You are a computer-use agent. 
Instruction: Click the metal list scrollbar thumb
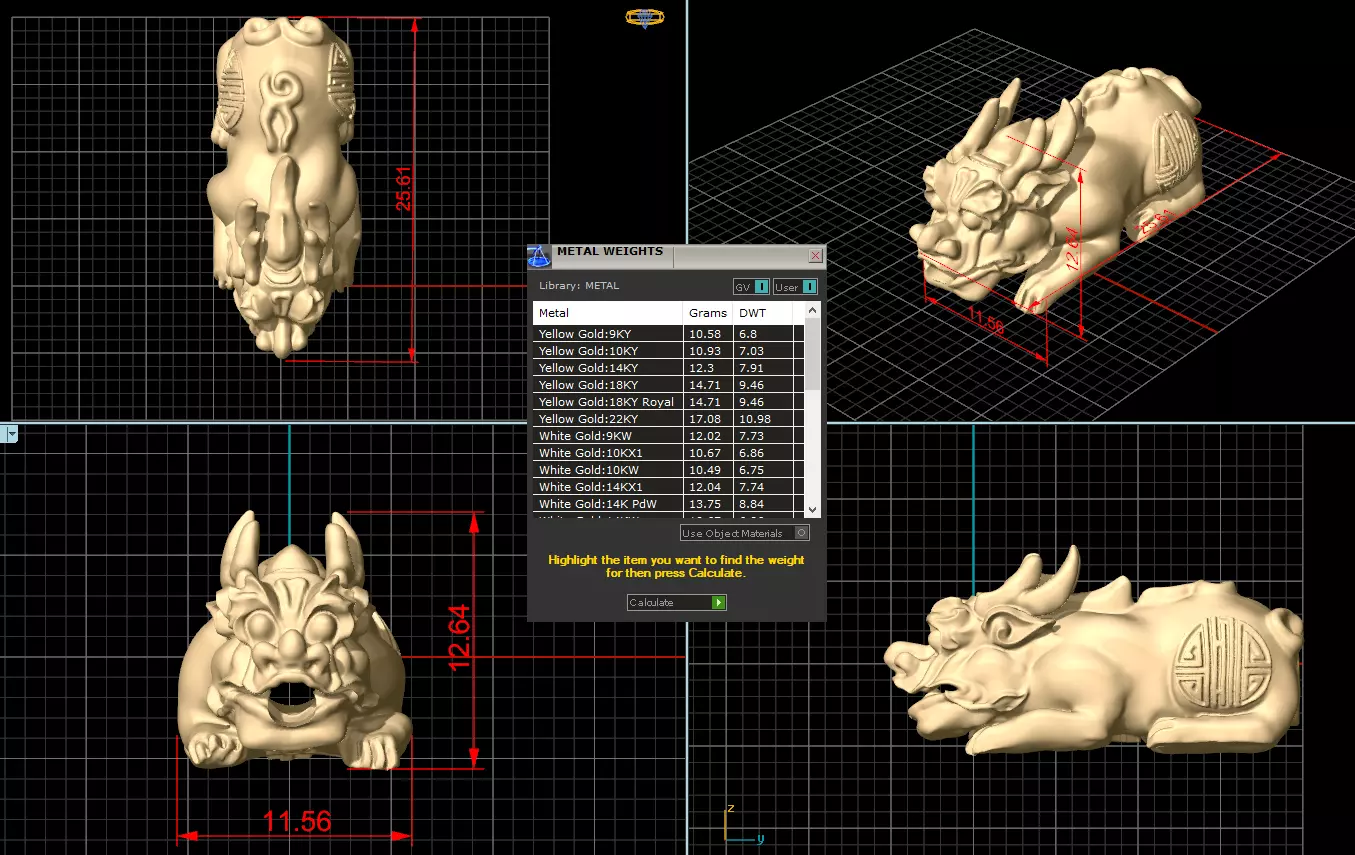[x=813, y=354]
